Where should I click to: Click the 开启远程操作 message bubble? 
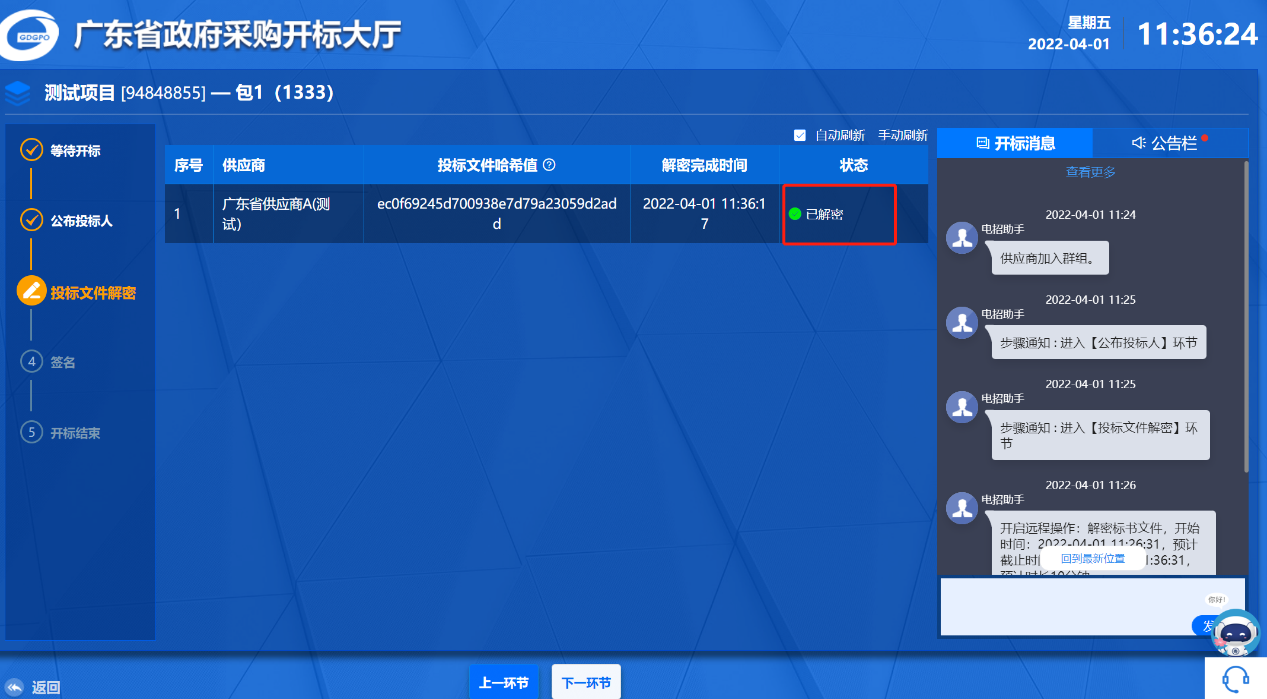pos(1103,543)
